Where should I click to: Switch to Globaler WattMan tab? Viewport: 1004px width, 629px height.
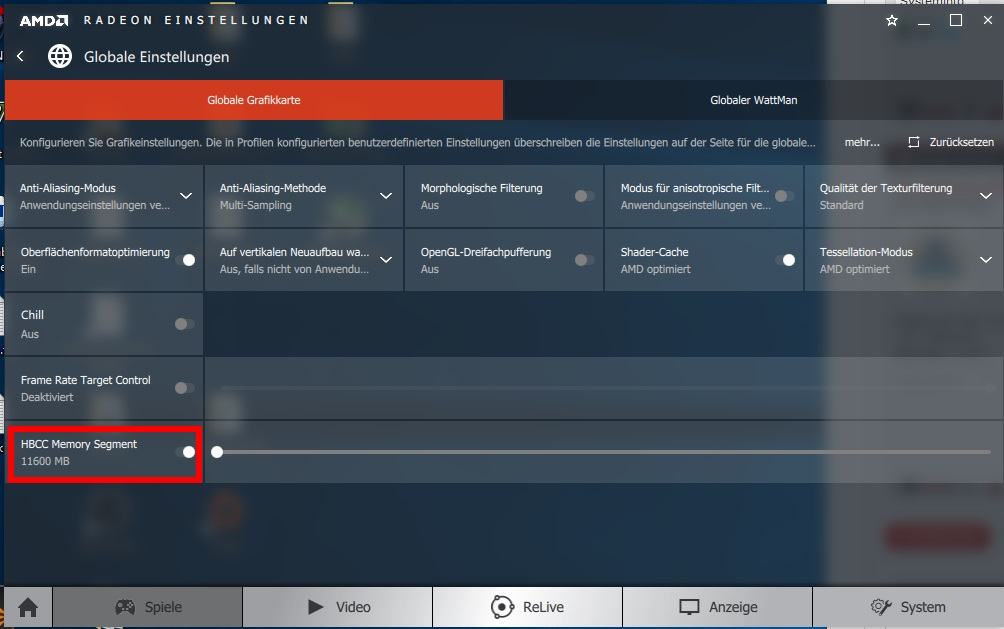click(754, 100)
